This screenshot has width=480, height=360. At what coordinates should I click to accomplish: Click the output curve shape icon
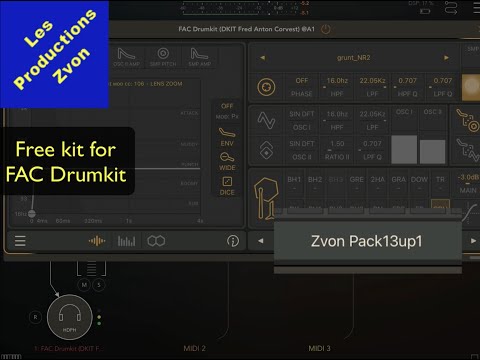pos(470,212)
